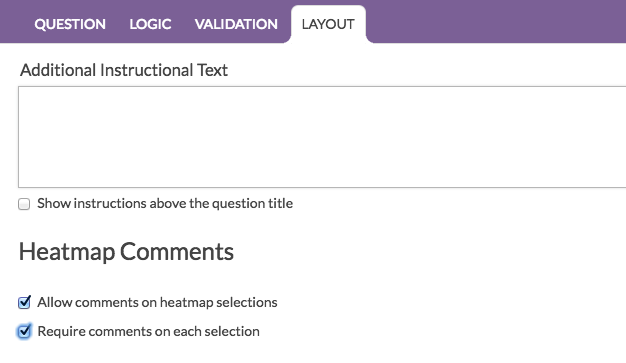Go to the VALIDATION tab
Screen dimensions: 626x363
click(x=236, y=24)
